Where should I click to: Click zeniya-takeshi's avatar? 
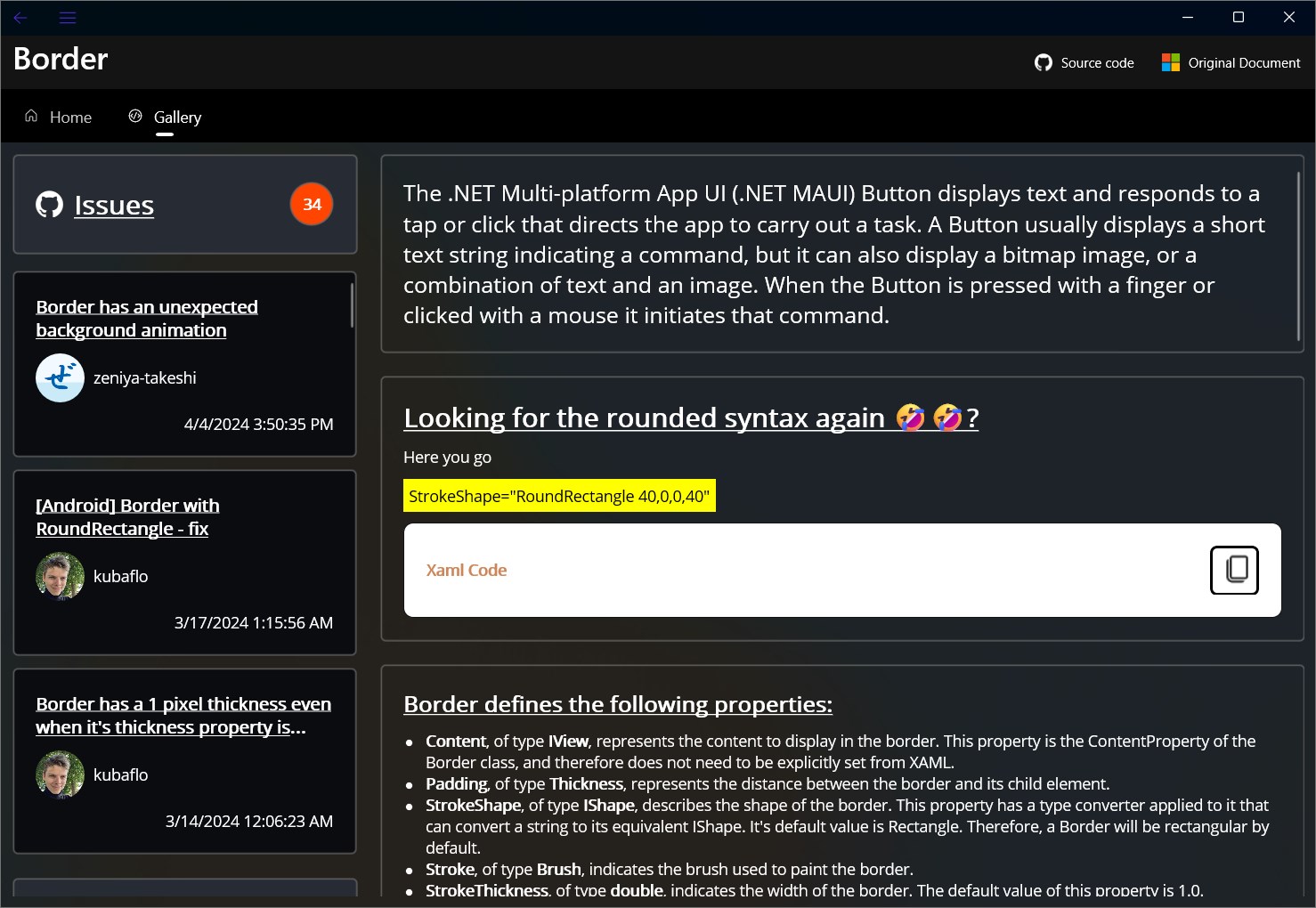tap(60, 377)
